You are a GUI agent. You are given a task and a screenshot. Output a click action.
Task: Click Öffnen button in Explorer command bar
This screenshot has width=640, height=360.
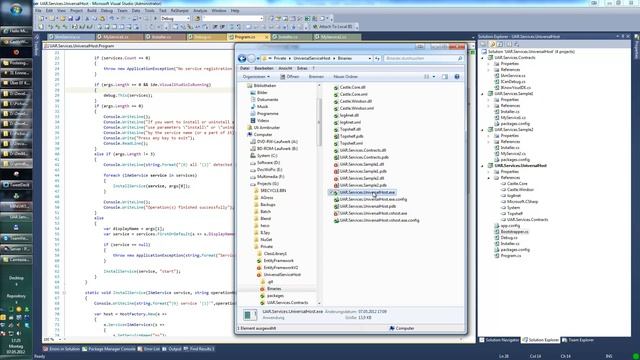[290, 77]
